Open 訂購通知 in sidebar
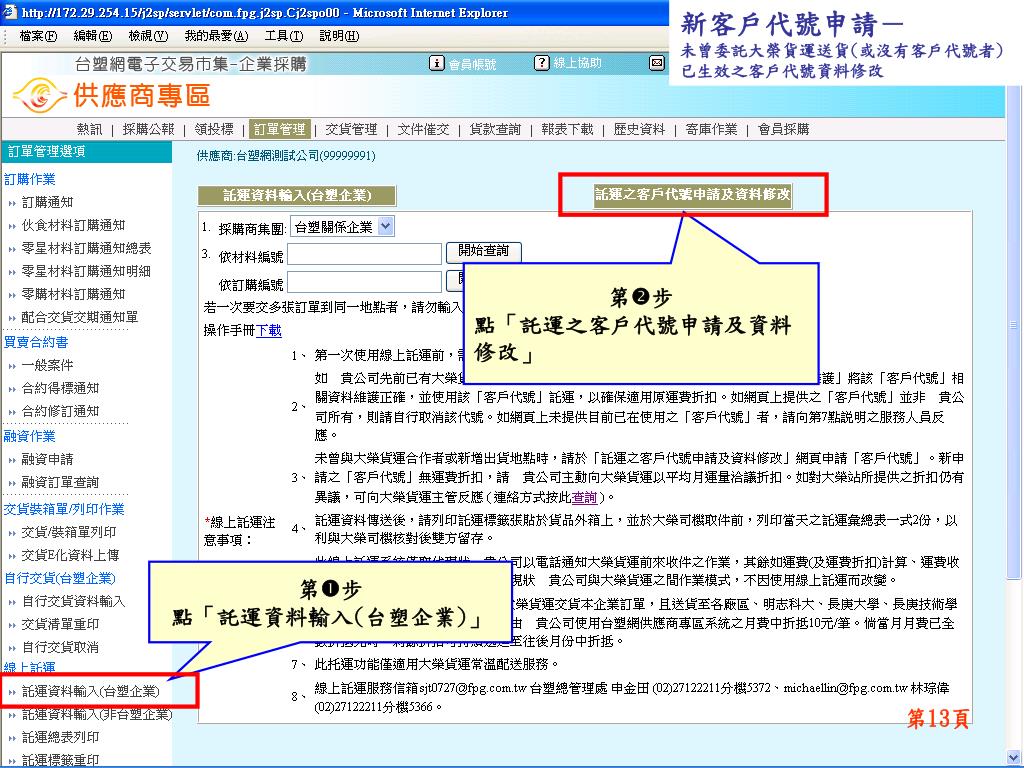1024x768 pixels. (x=47, y=202)
